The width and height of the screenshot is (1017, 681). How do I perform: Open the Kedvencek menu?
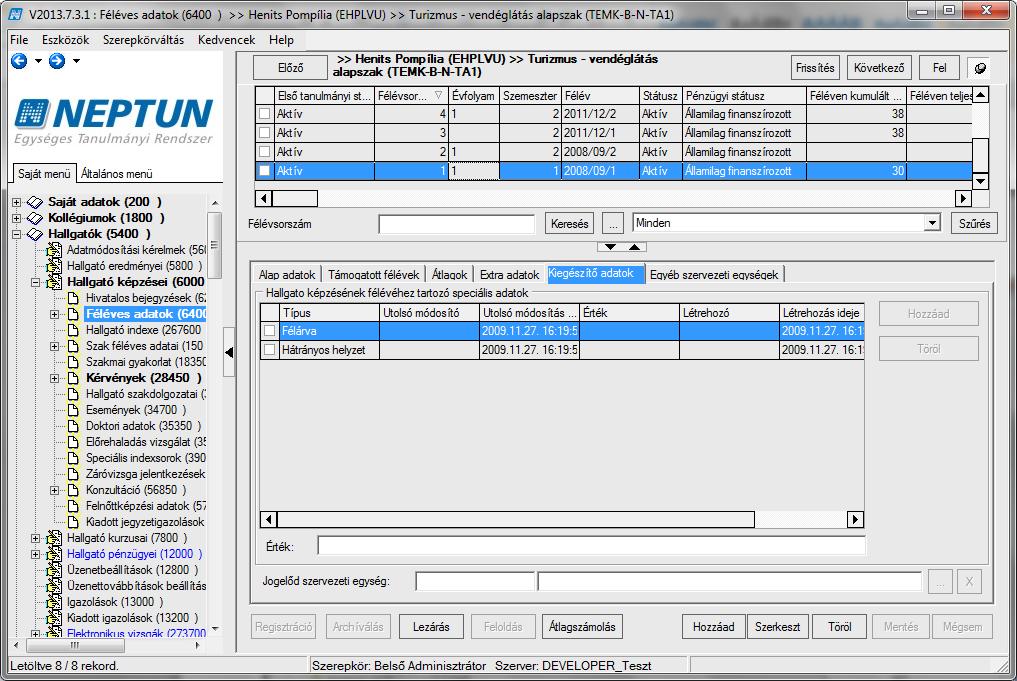pos(226,40)
